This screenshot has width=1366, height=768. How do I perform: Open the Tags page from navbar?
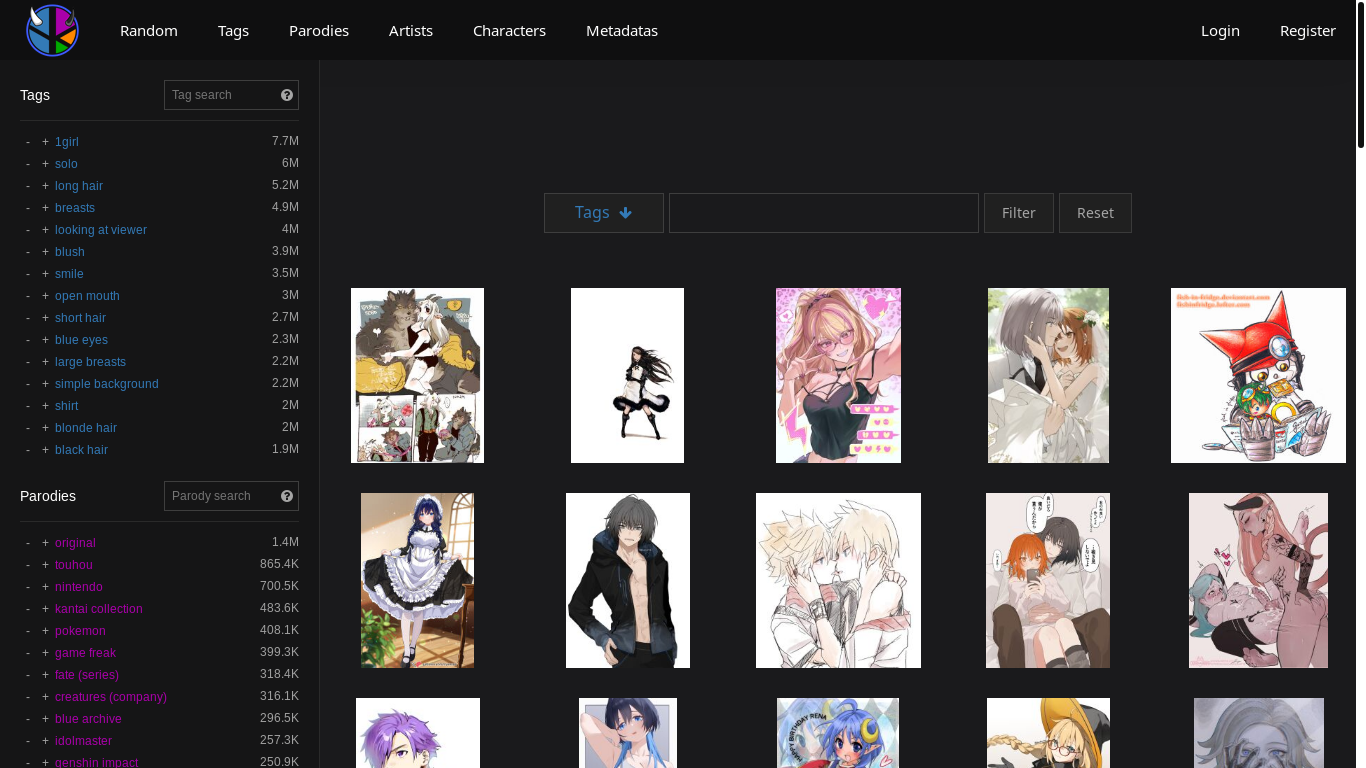(x=233, y=30)
